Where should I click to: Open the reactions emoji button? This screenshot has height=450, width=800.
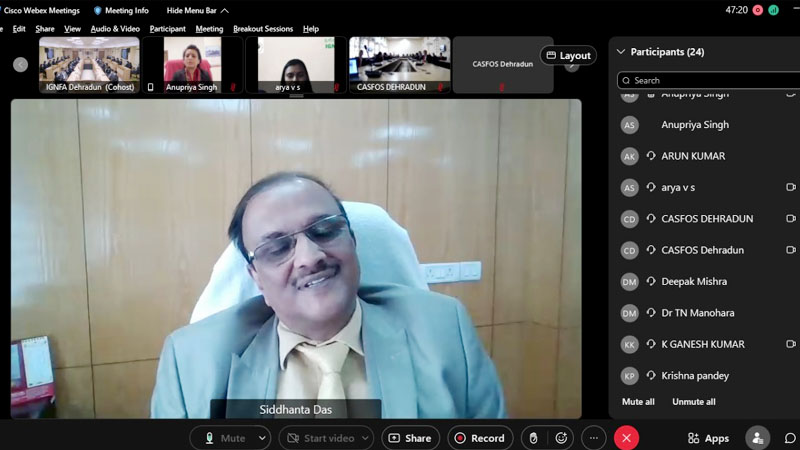point(562,438)
